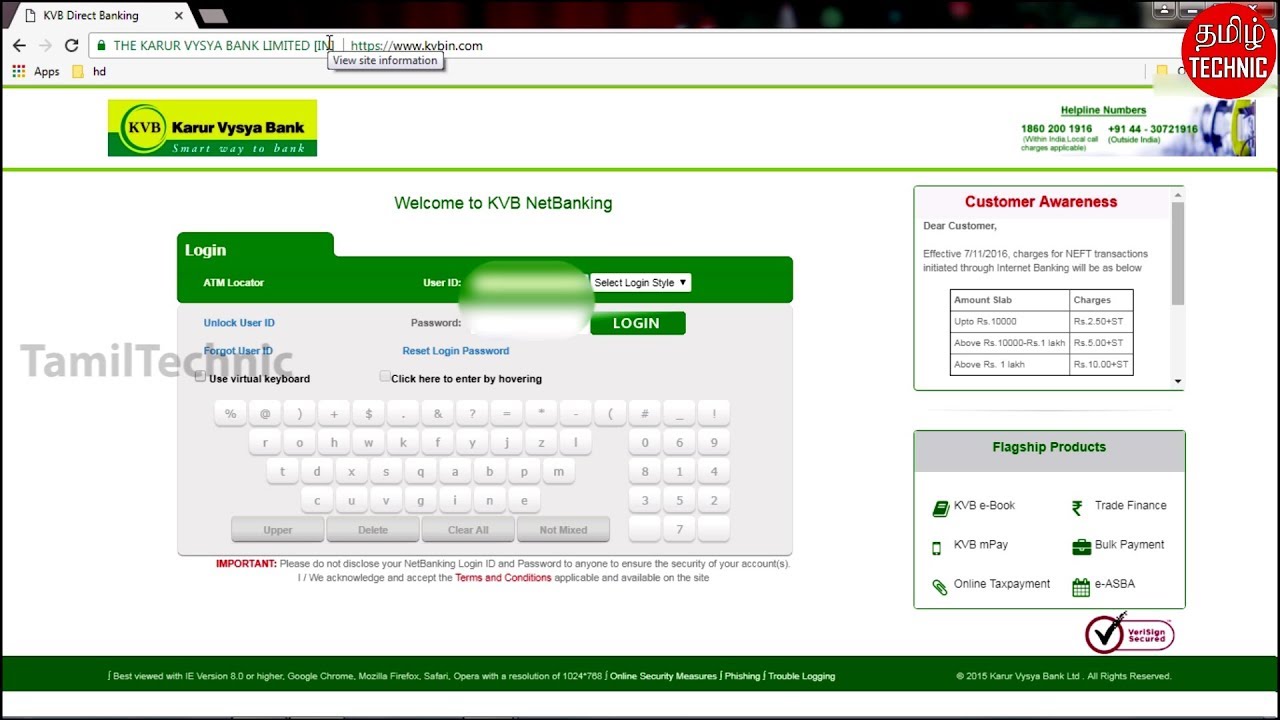This screenshot has width=1280, height=720.
Task: Click the digit 9 virtual key
Action: pos(714,443)
